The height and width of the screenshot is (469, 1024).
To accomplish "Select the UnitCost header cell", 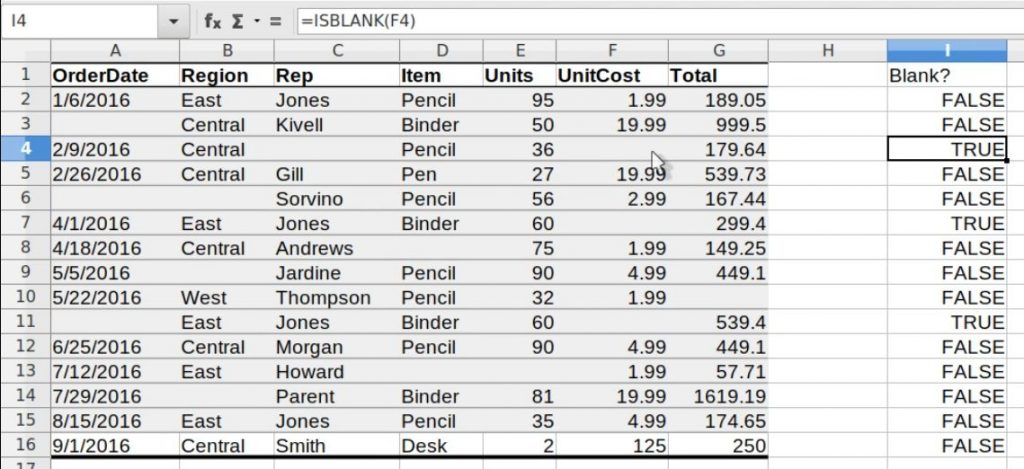I will (612, 75).
